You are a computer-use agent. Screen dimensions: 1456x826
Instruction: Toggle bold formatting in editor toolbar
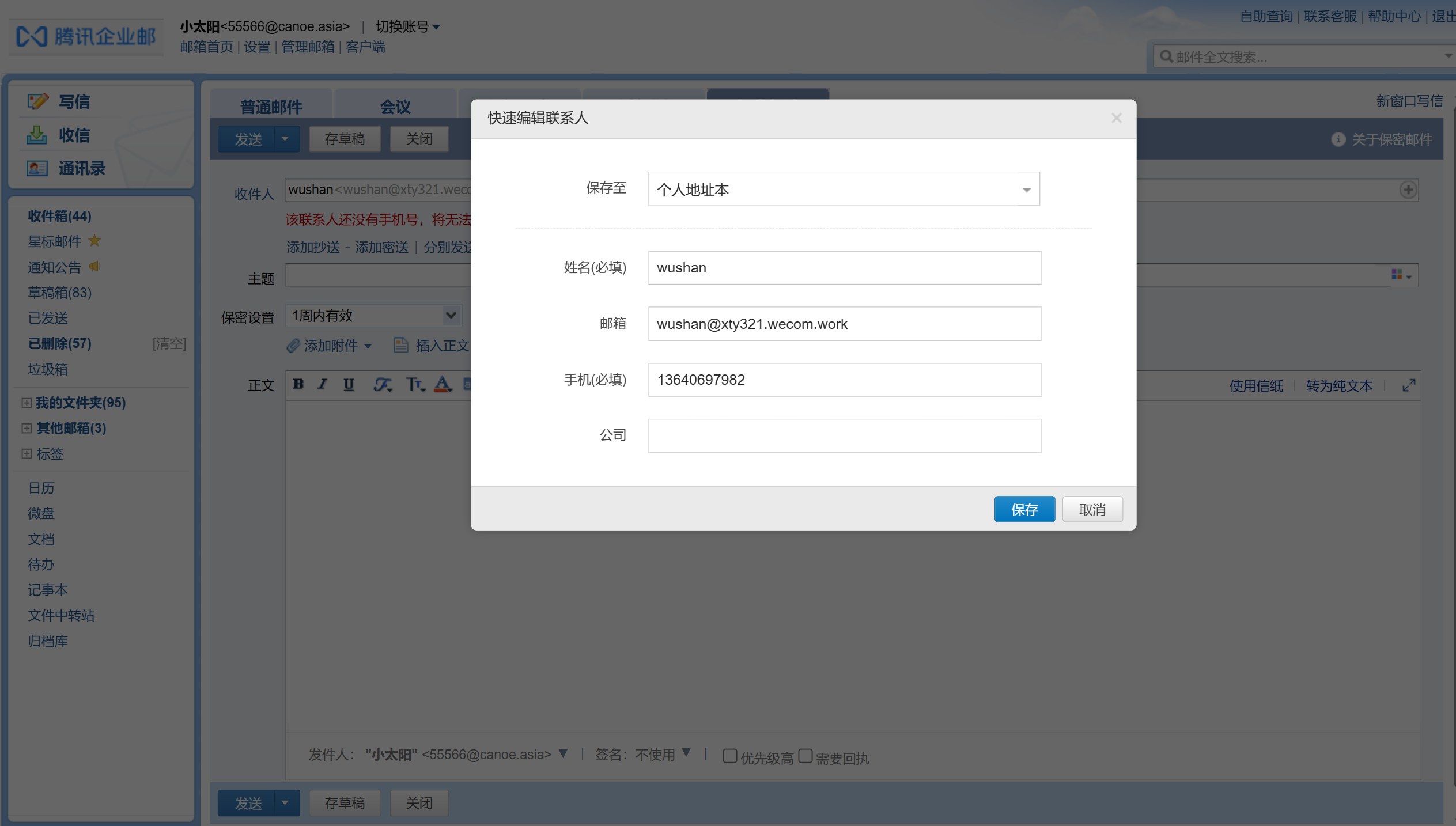pyautogui.click(x=298, y=384)
